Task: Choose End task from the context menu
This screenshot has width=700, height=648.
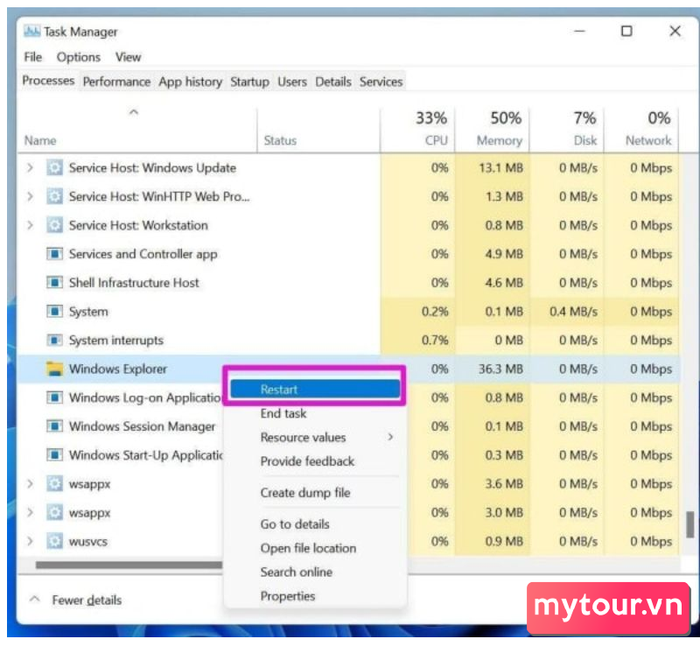Action: tap(283, 413)
